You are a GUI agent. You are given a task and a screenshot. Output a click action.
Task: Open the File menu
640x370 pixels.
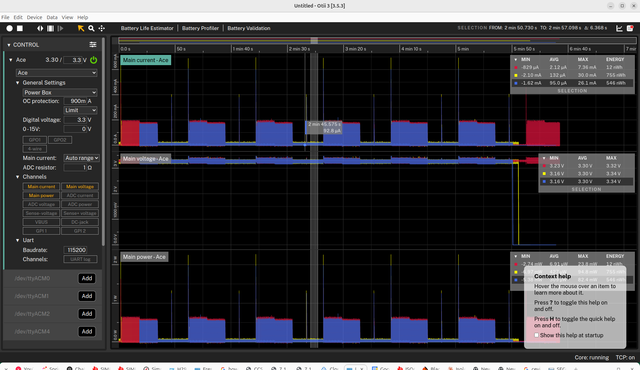(x=5, y=17)
